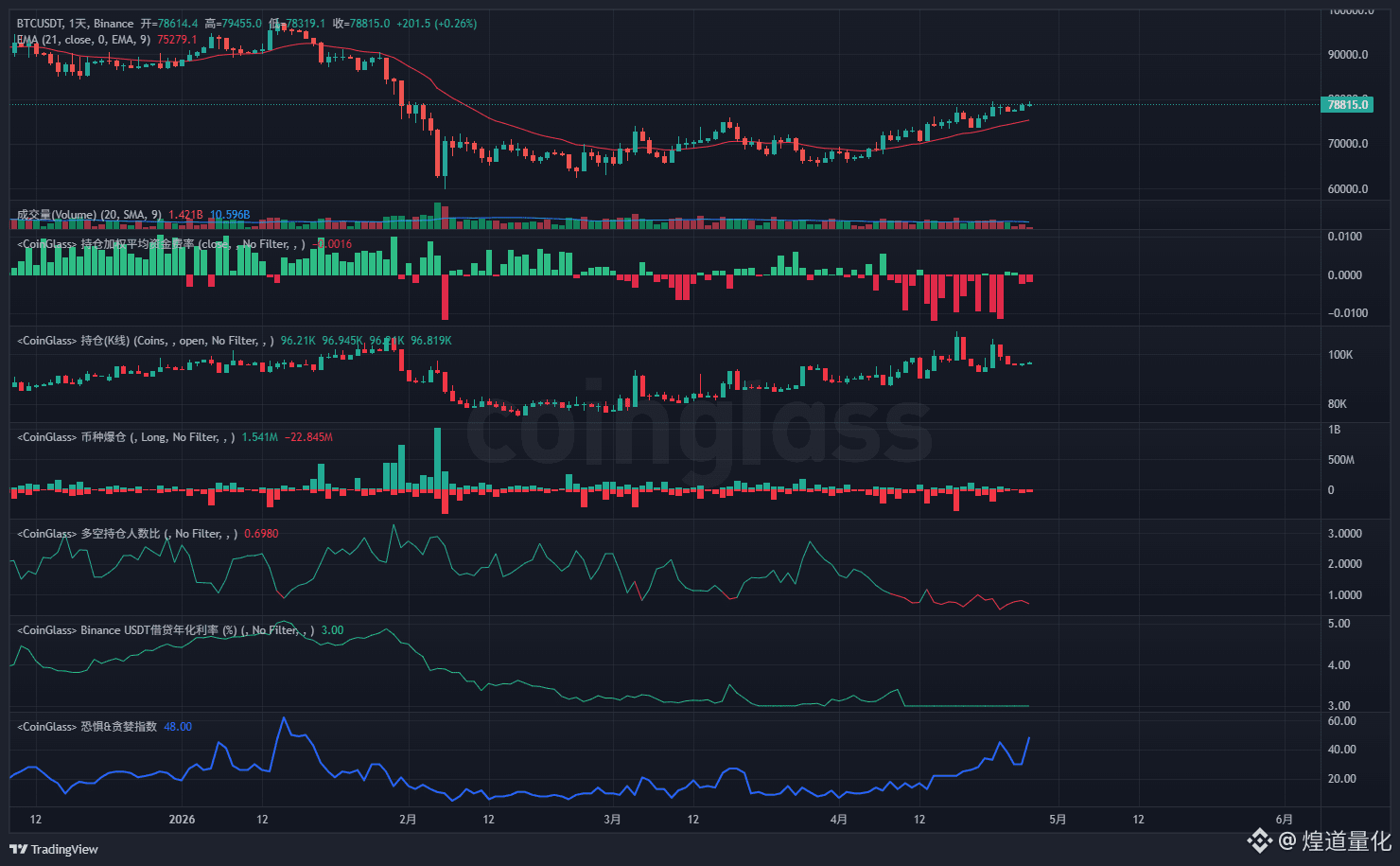Image resolution: width=1400 pixels, height=866 pixels.
Task: Click the open interest value 96.945K
Action: [342, 341]
